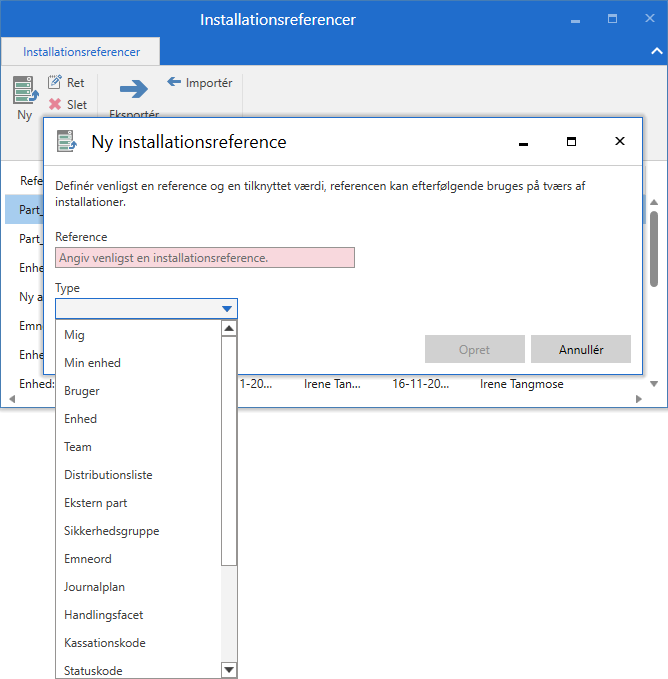The image size is (668, 679).
Task: Click the Irene Tan... truncated cell
Action: (332, 384)
